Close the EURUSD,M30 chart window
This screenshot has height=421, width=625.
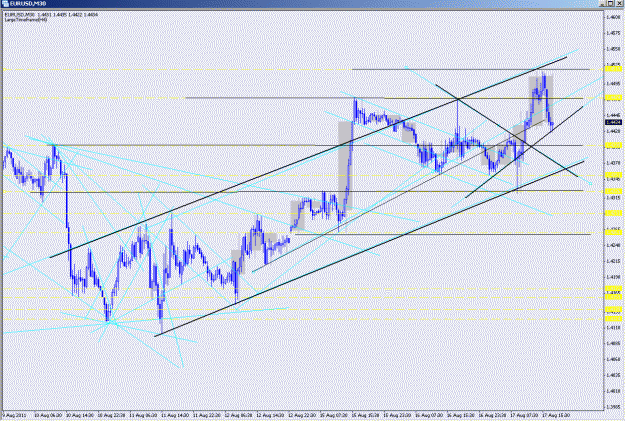[619, 3]
